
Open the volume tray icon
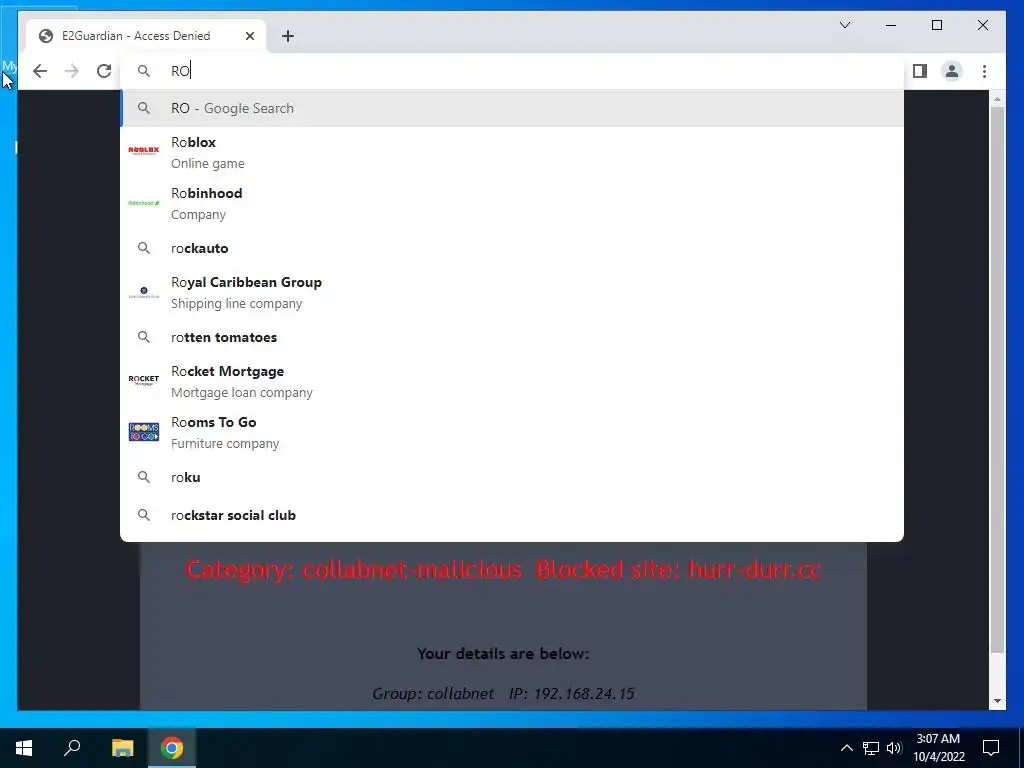click(x=894, y=748)
